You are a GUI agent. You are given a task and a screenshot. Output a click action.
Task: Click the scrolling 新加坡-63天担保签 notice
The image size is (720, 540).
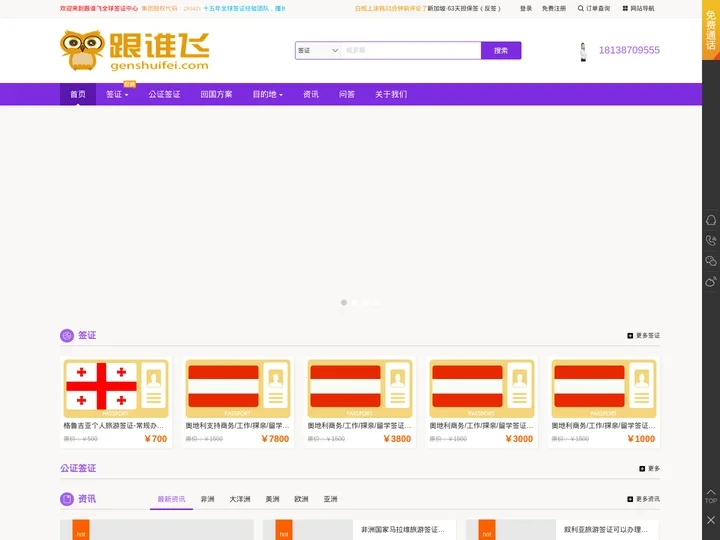(464, 8)
